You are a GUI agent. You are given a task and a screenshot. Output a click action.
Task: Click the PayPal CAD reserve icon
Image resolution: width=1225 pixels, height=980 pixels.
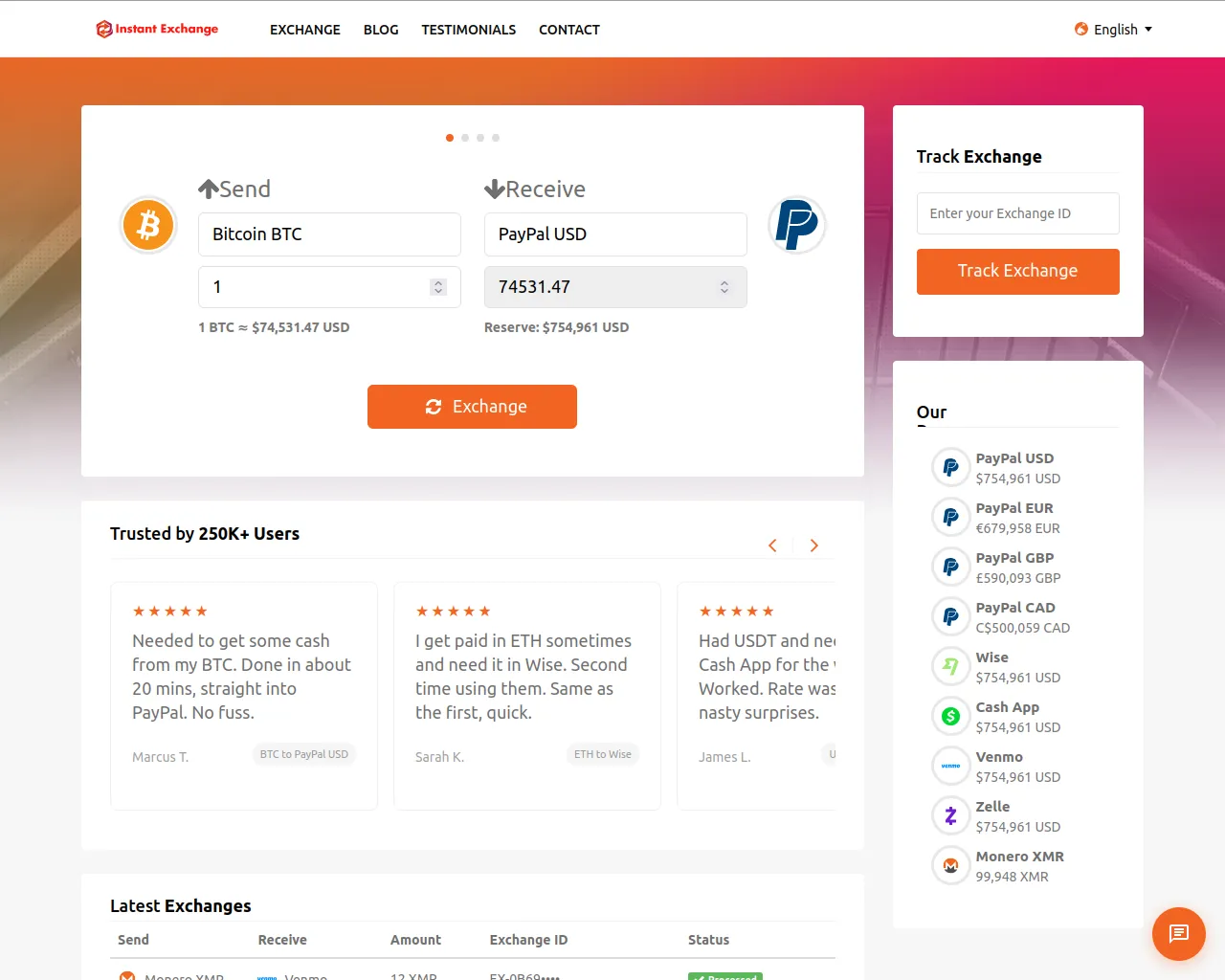pos(950,616)
